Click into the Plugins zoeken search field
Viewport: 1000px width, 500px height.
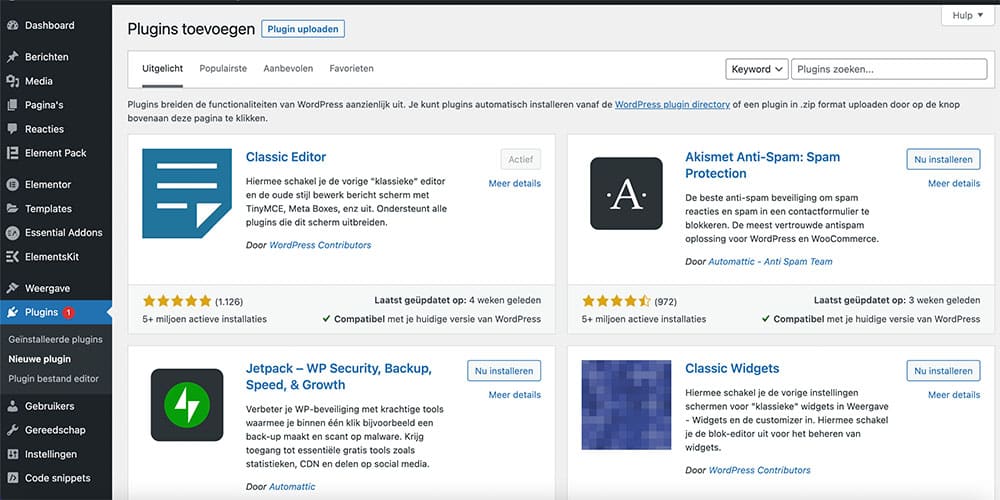tap(889, 70)
